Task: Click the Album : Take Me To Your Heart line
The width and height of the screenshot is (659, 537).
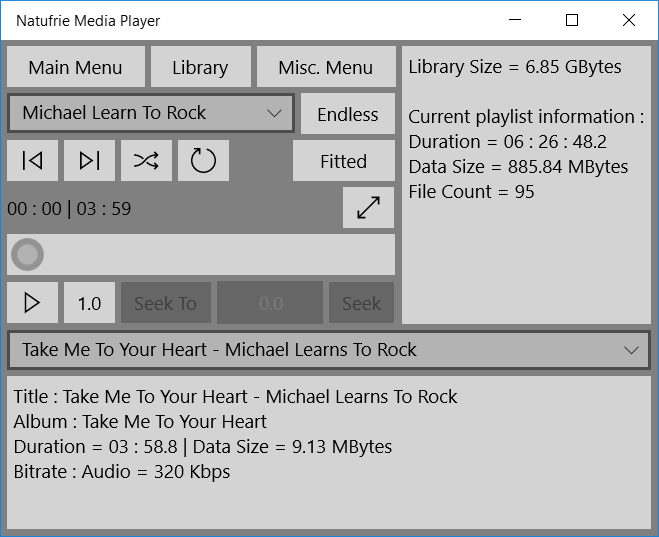Action: 140,421
